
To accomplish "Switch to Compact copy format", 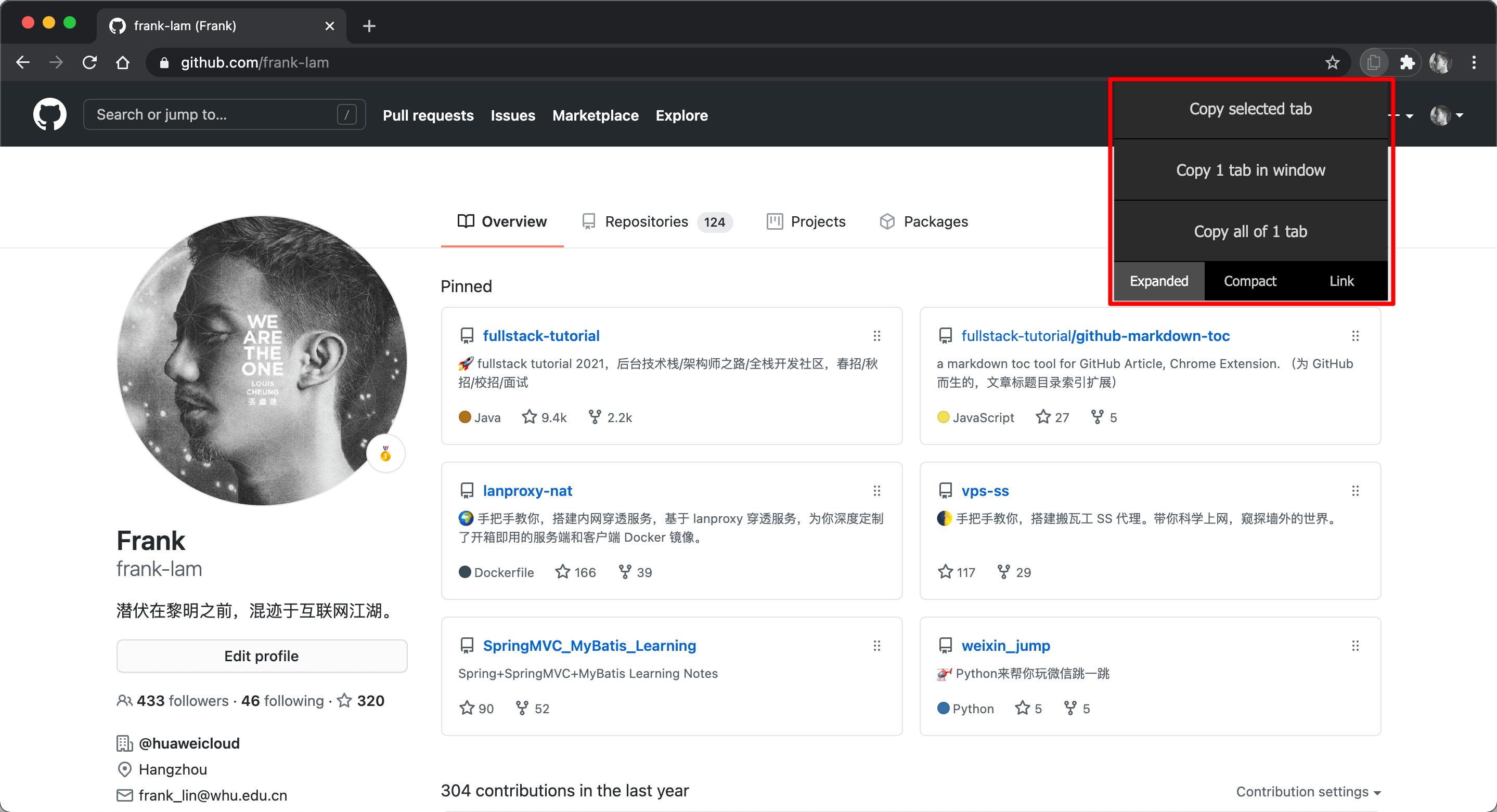I will tap(1250, 281).
